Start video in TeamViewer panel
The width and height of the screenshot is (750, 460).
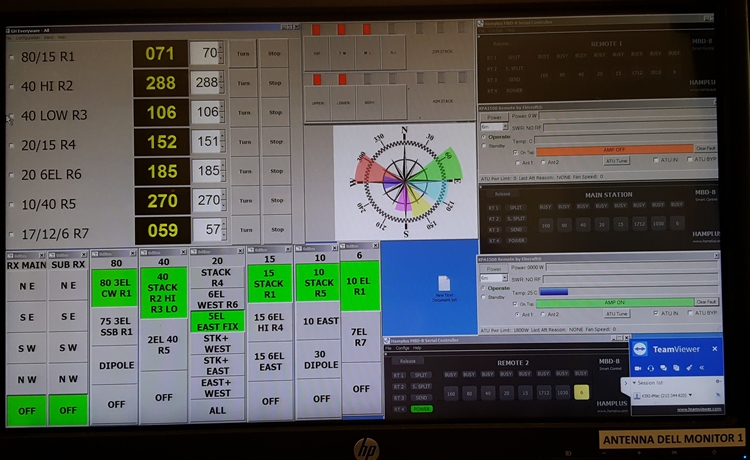(x=638, y=368)
